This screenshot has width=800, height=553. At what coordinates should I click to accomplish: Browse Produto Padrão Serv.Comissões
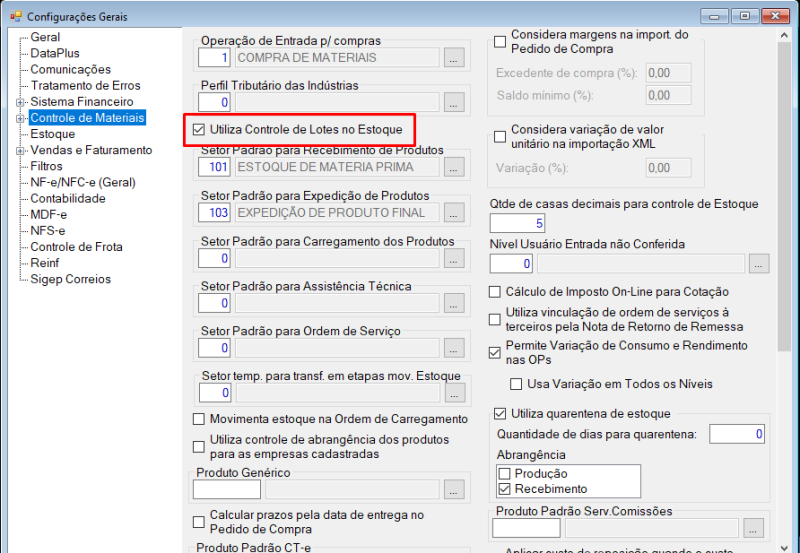click(753, 528)
